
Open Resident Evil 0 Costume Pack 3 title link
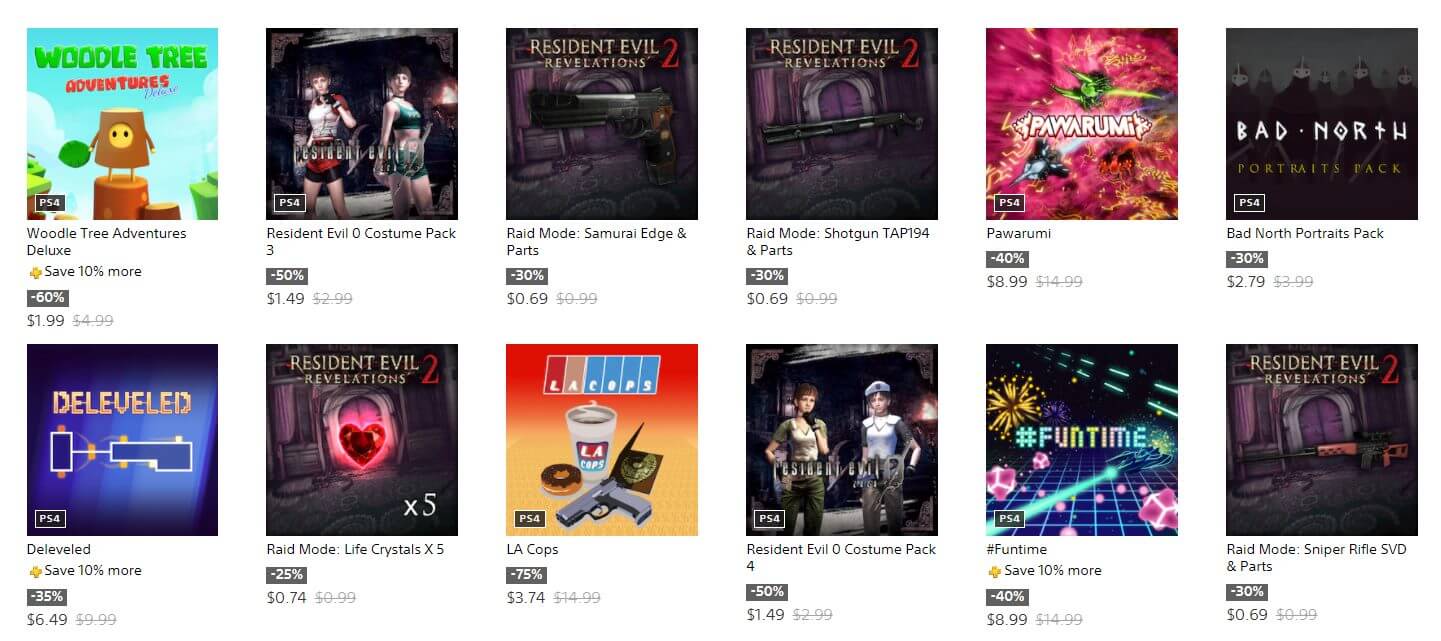(x=361, y=242)
